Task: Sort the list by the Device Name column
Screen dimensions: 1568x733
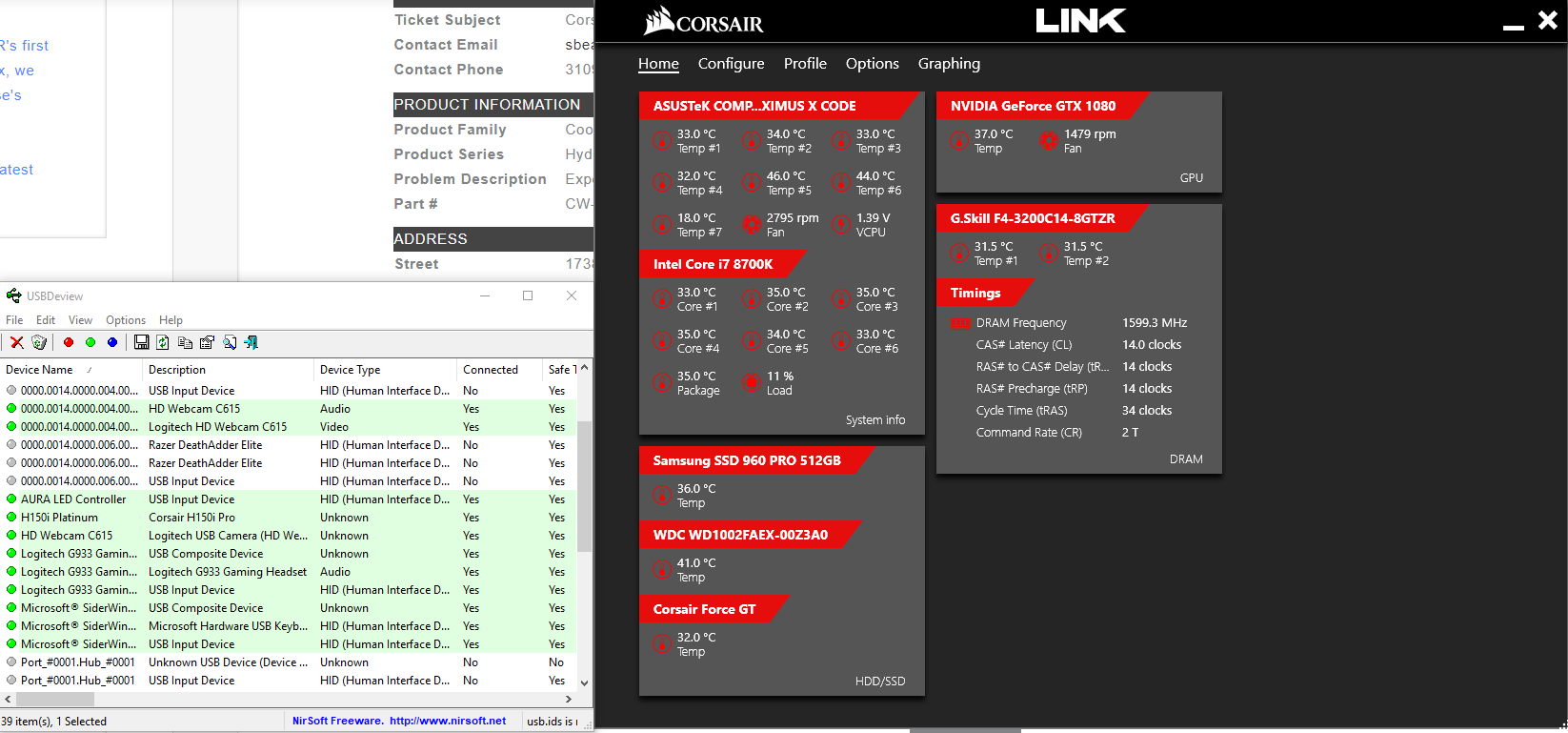Action: 71,370
